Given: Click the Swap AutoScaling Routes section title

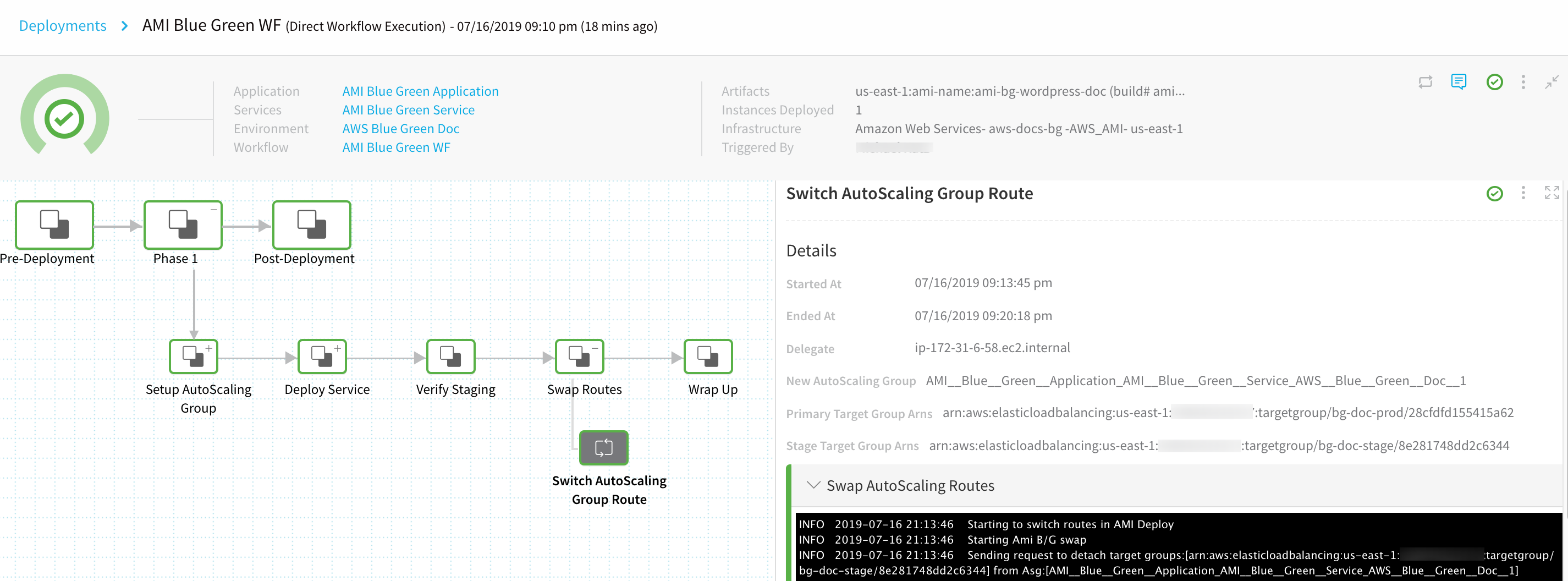Looking at the screenshot, I should coord(910,485).
